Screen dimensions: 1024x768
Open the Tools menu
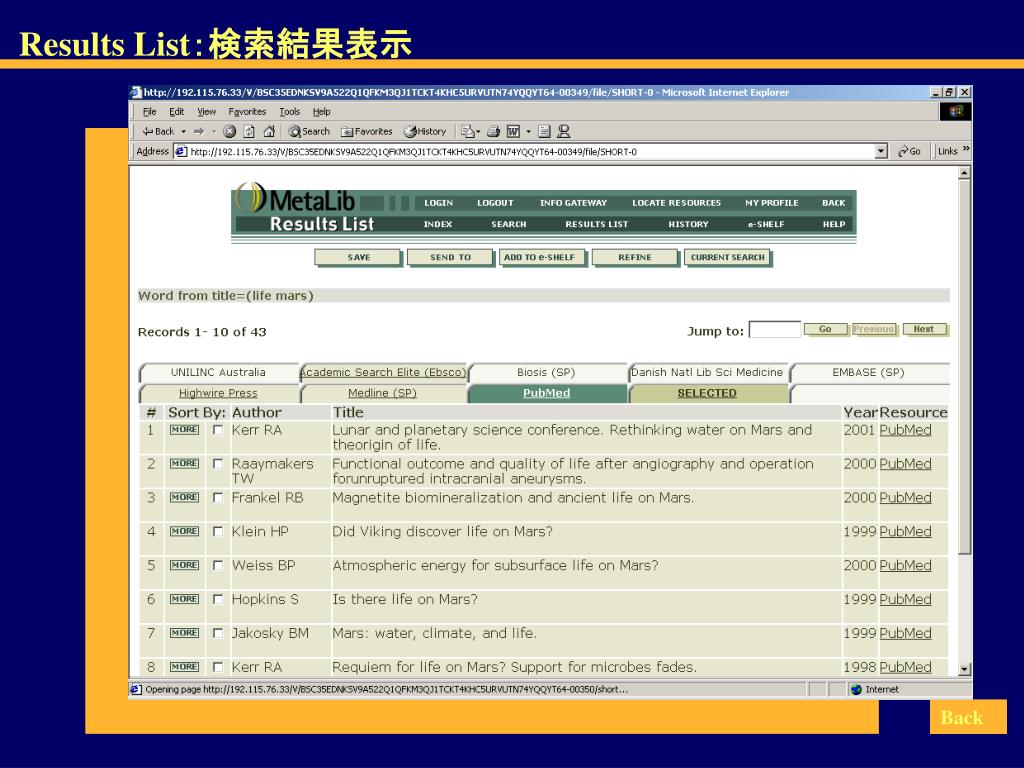(x=289, y=112)
